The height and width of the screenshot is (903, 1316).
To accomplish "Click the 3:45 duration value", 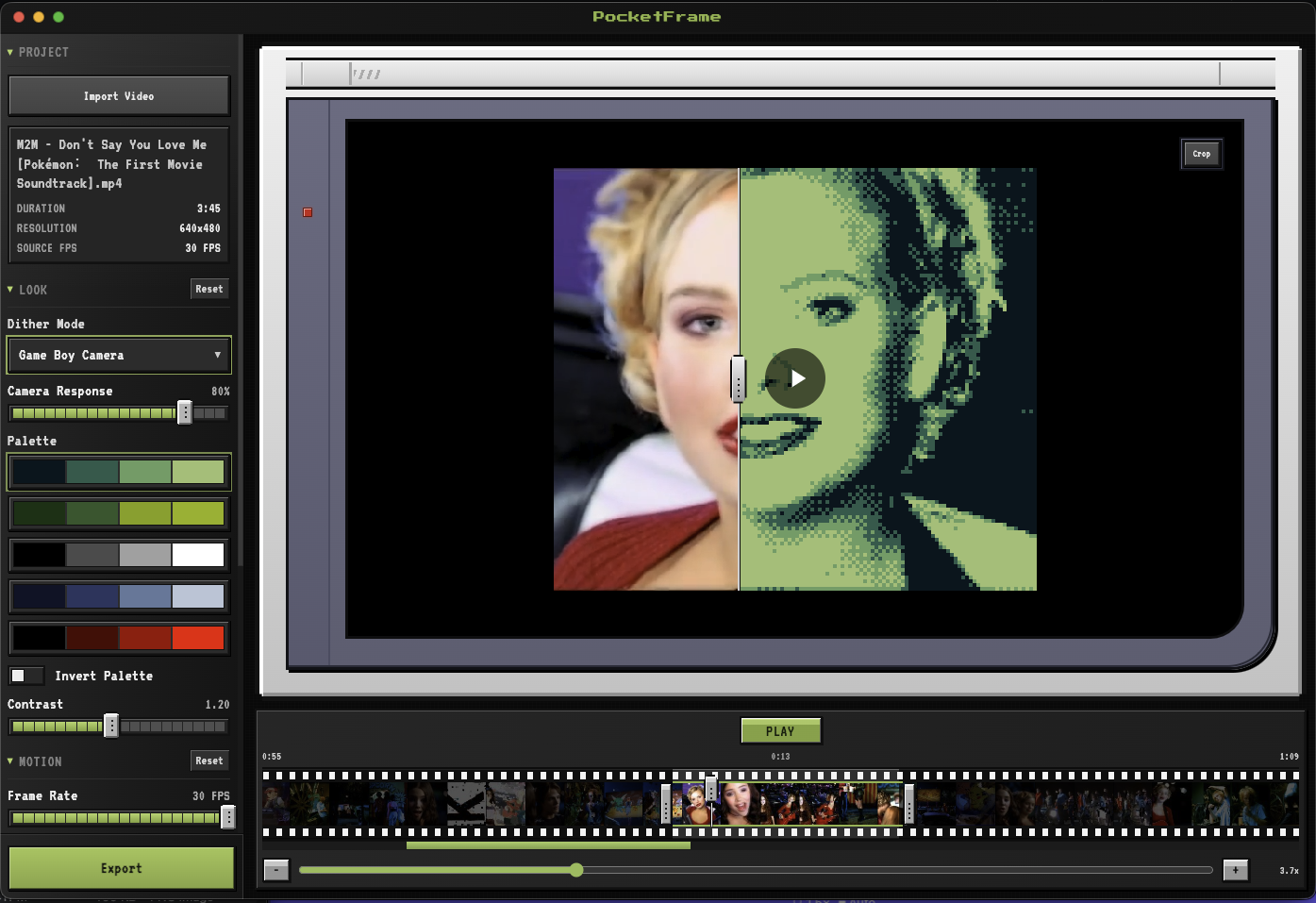I will 208,209.
